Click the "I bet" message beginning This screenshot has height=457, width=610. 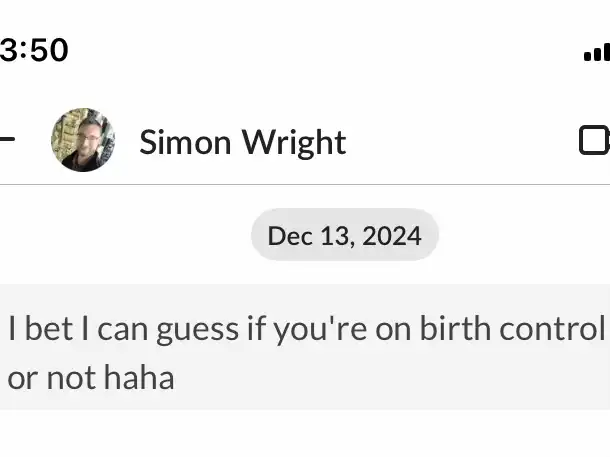point(40,329)
